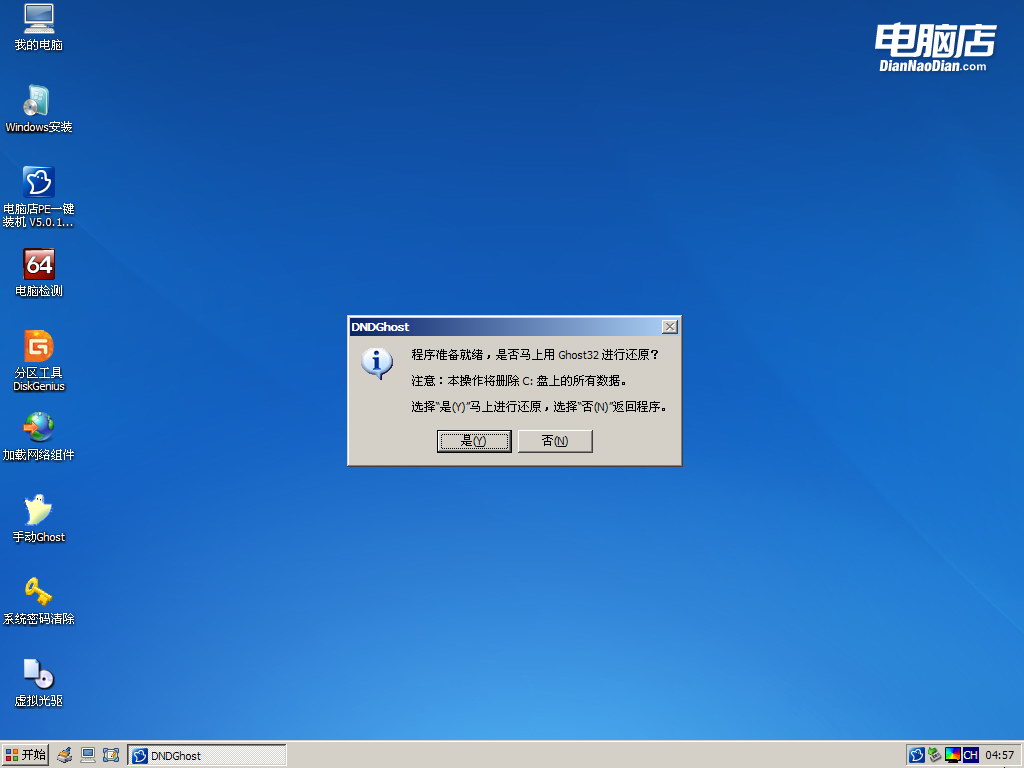Image resolution: width=1024 pixels, height=768 pixels.
Task: Click the disk tool quick launch icon
Action: (65, 755)
